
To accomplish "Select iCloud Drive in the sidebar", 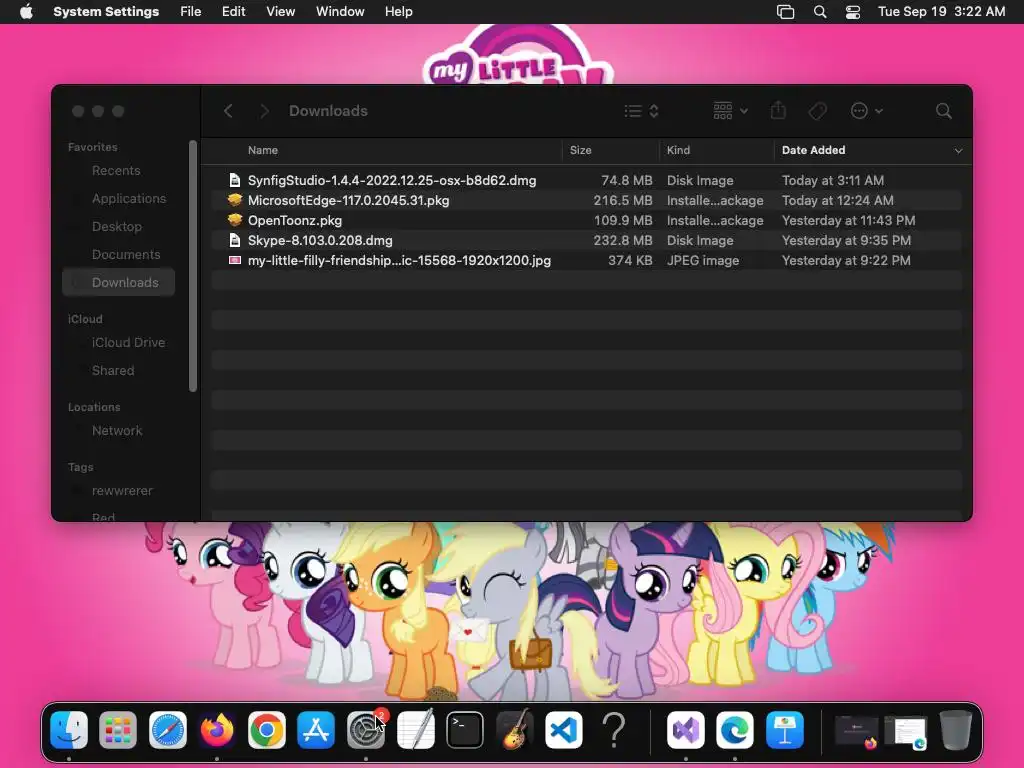I will pos(118,342).
